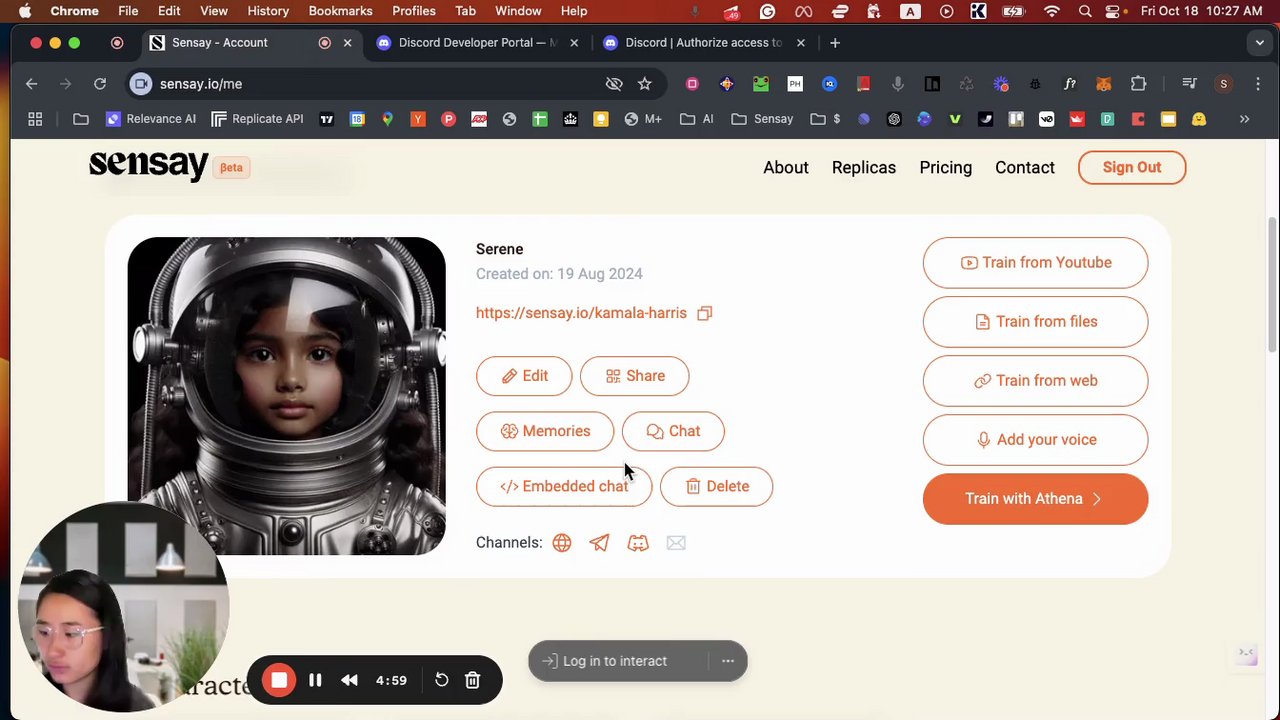The width and height of the screenshot is (1280, 720).
Task: Open the Chrome three-dot menu
Action: [1257, 84]
